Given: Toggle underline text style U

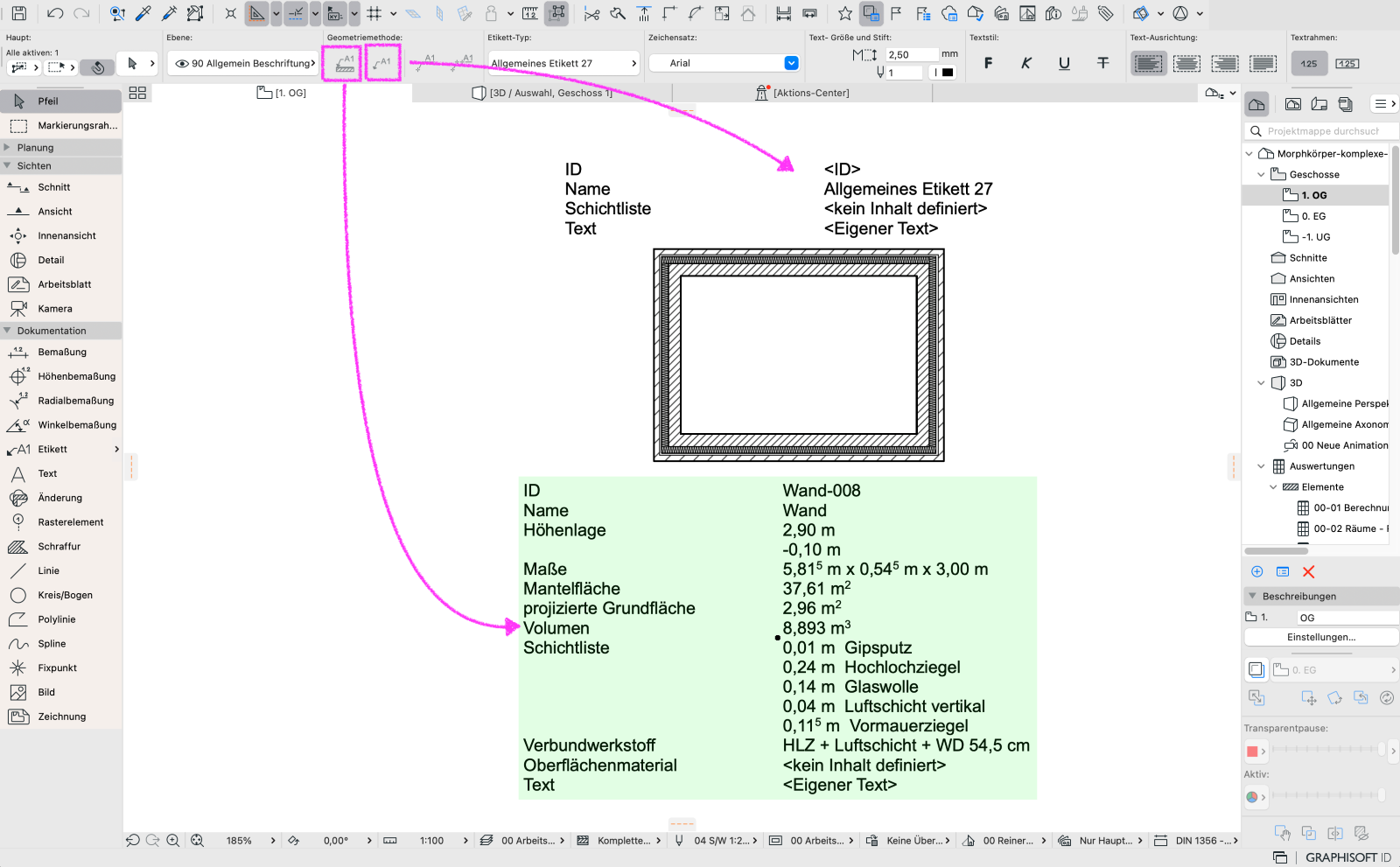Looking at the screenshot, I should (1064, 63).
